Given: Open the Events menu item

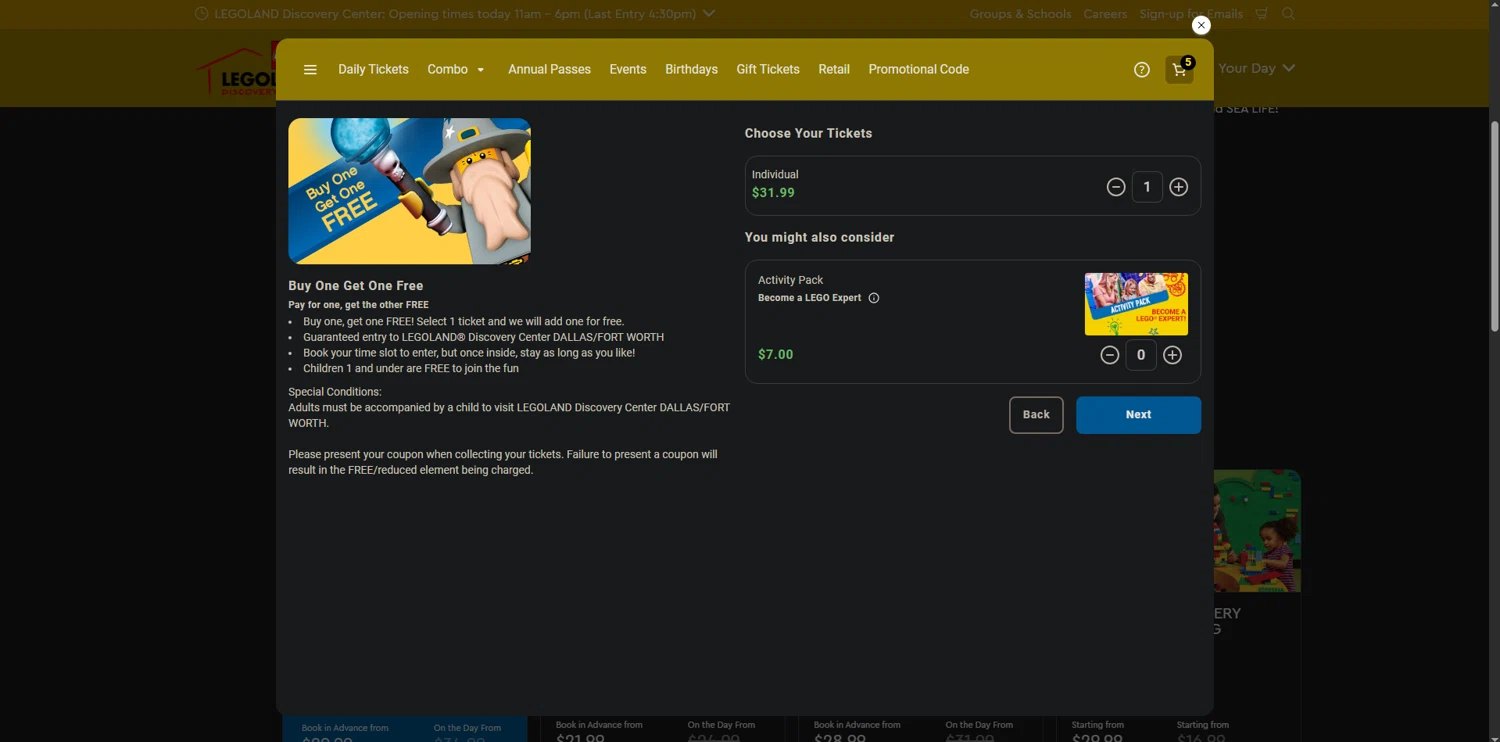Looking at the screenshot, I should click(x=628, y=70).
